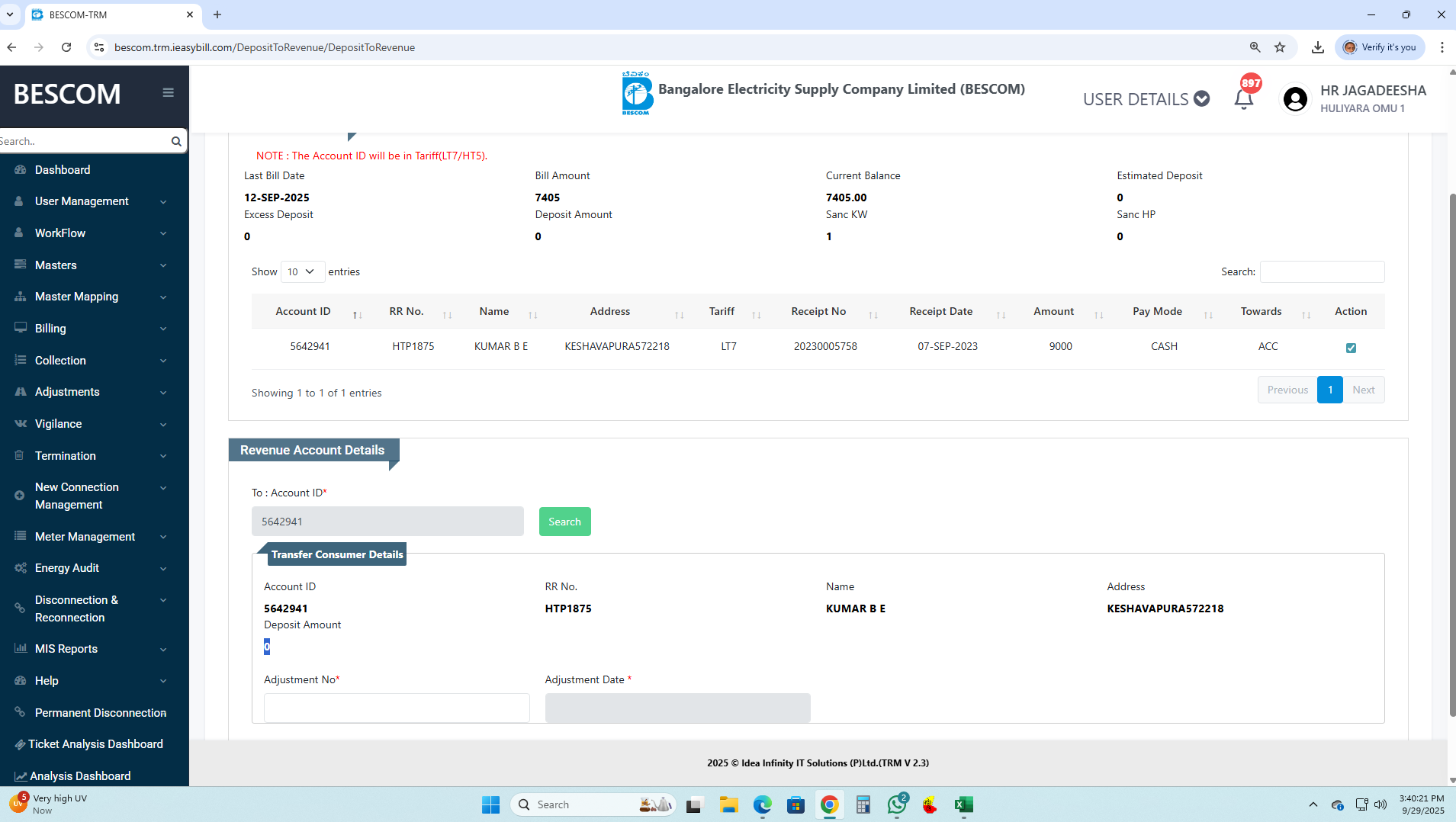Image resolution: width=1456 pixels, height=822 pixels.
Task: Expand the USER DETAILS dropdown
Action: coord(1146,99)
